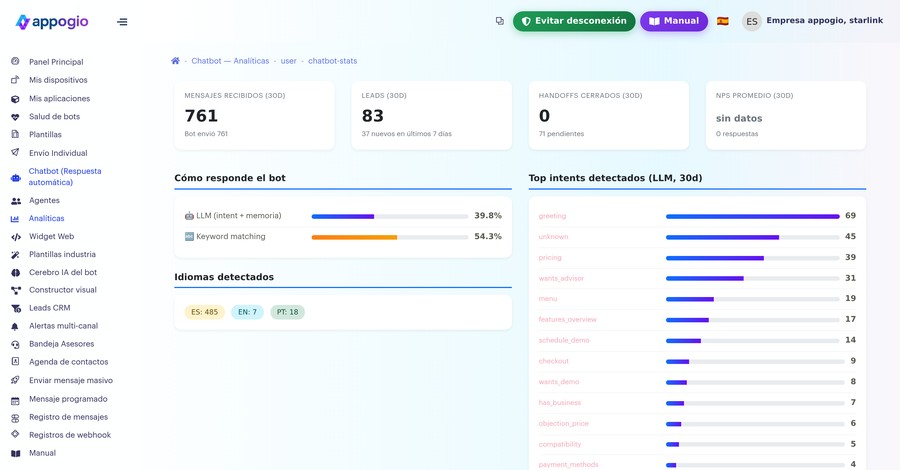
Task: Click the EN: 7 language badge
Action: 247,312
